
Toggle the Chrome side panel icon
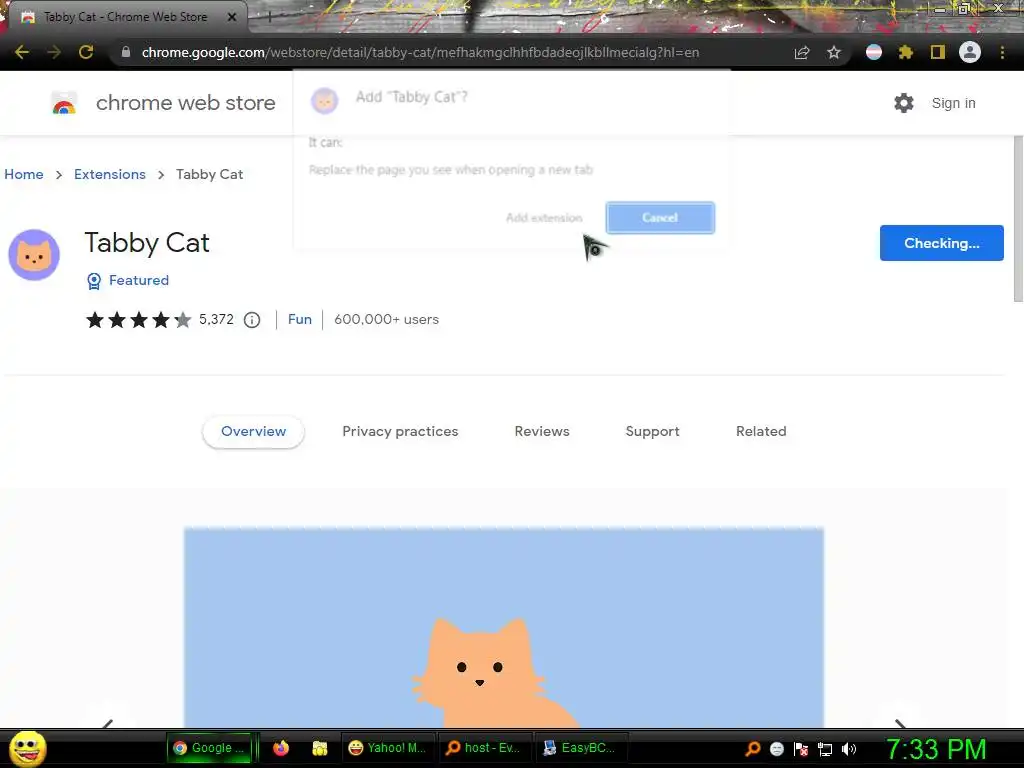point(937,52)
